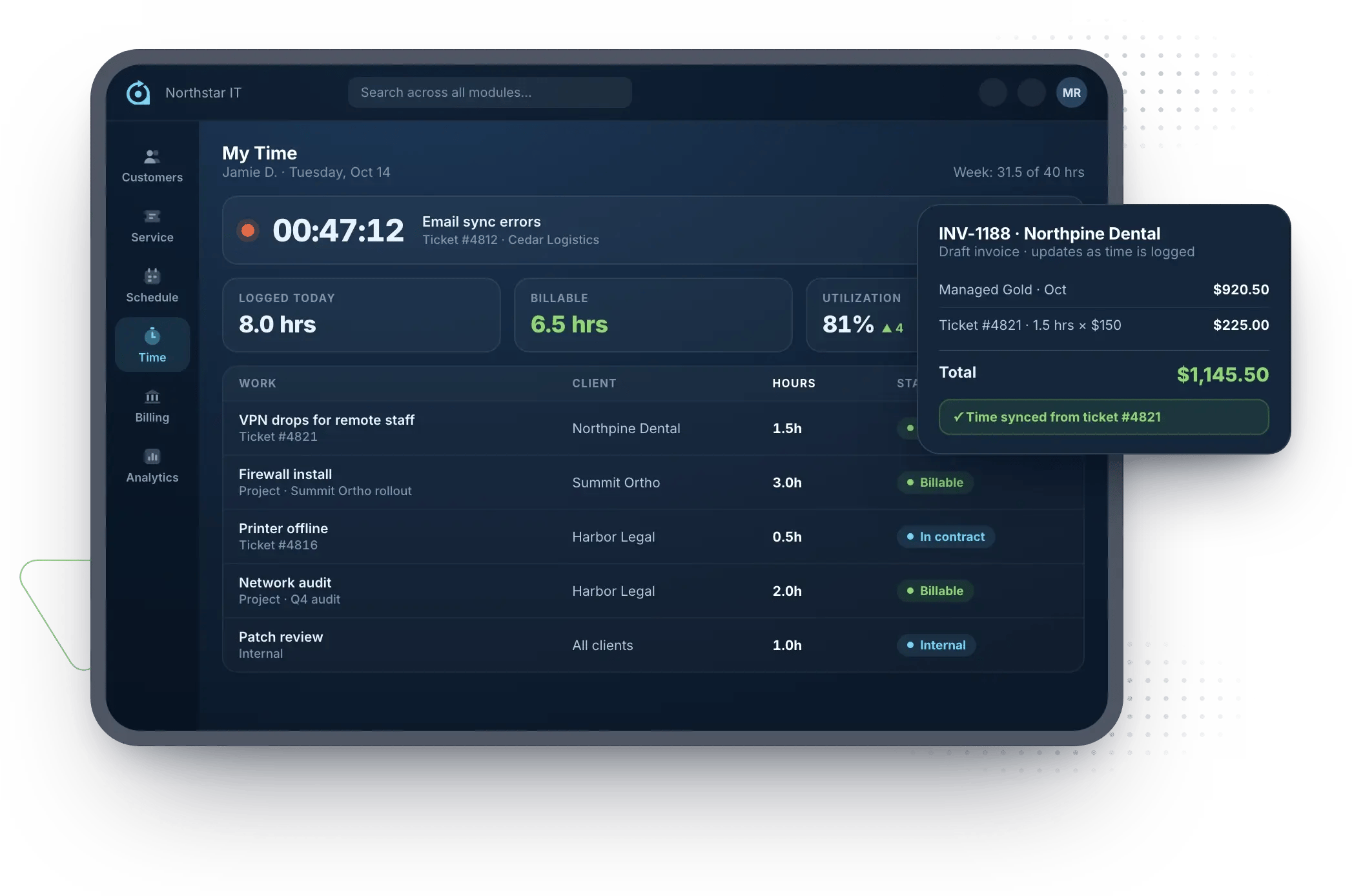
Task: Click the 0.5h hours for Printer offline
Action: click(787, 537)
